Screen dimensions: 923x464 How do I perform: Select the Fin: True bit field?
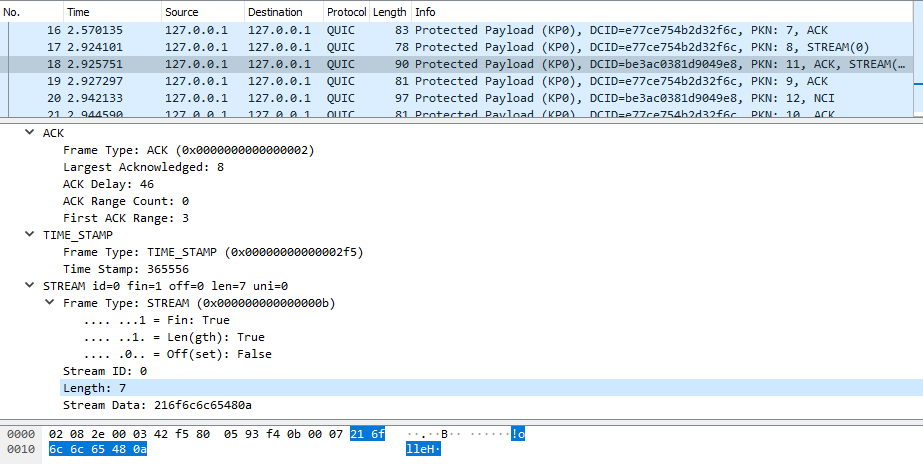click(157, 320)
